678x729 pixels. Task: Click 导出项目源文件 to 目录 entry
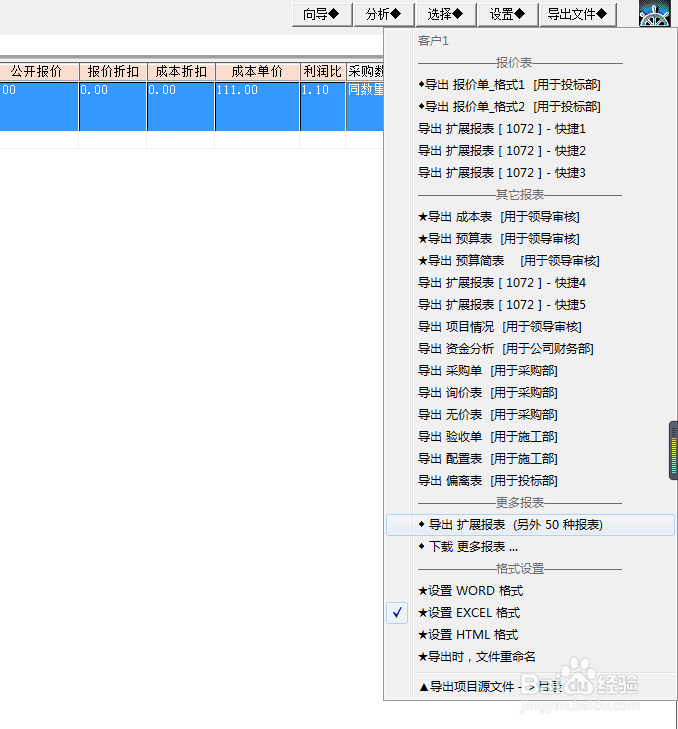[x=530, y=687]
